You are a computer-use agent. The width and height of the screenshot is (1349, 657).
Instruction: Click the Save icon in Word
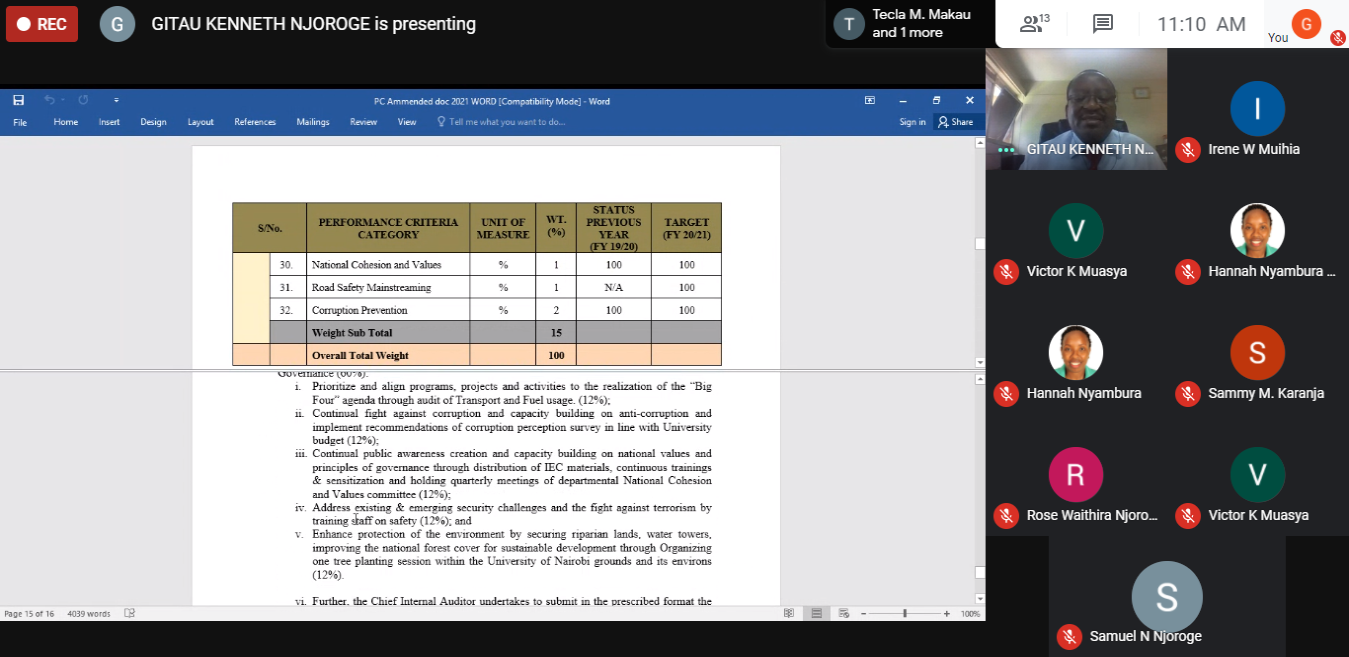click(x=18, y=100)
